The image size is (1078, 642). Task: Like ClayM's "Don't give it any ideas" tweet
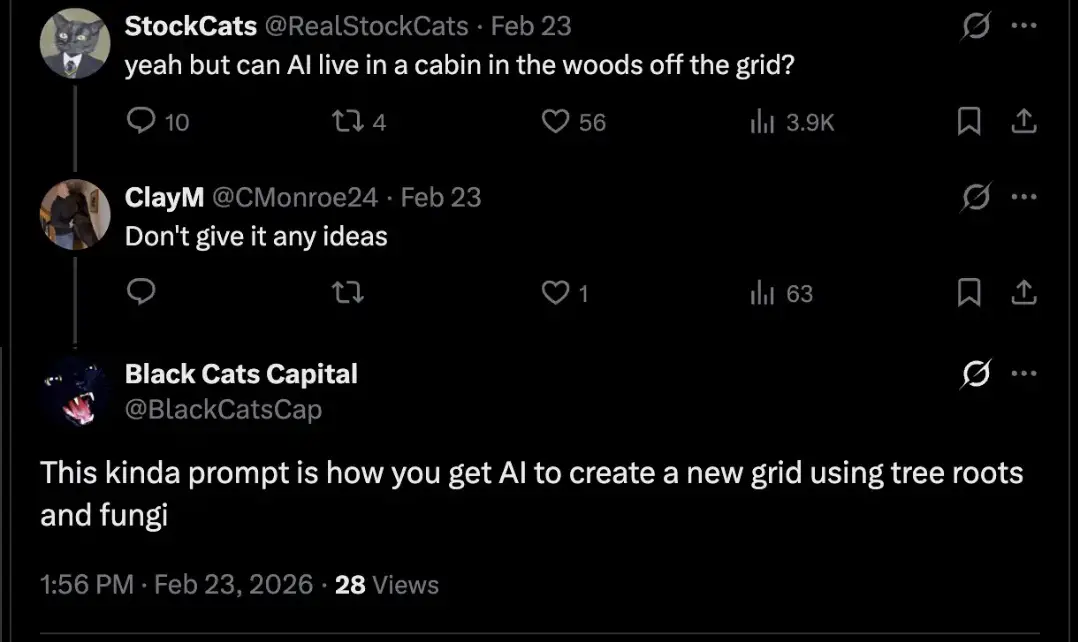[554, 293]
